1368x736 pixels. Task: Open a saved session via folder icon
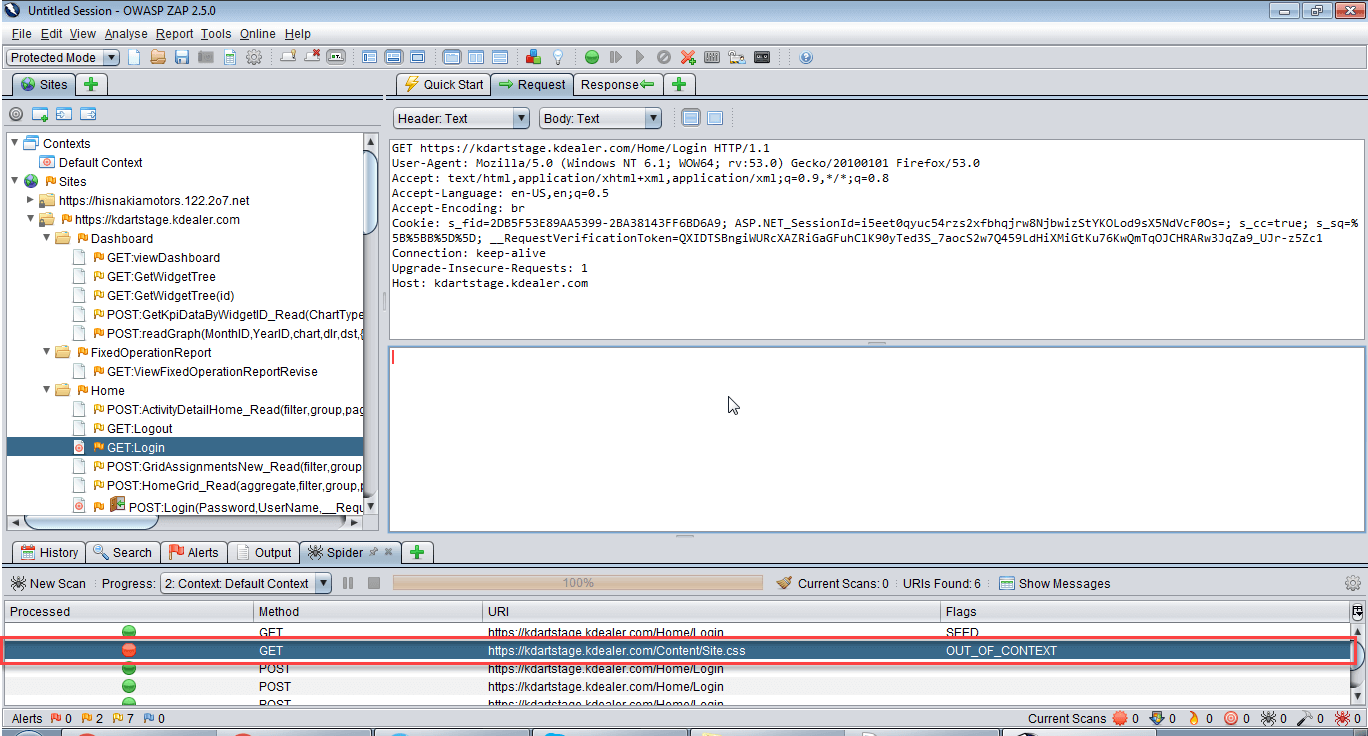coord(158,57)
